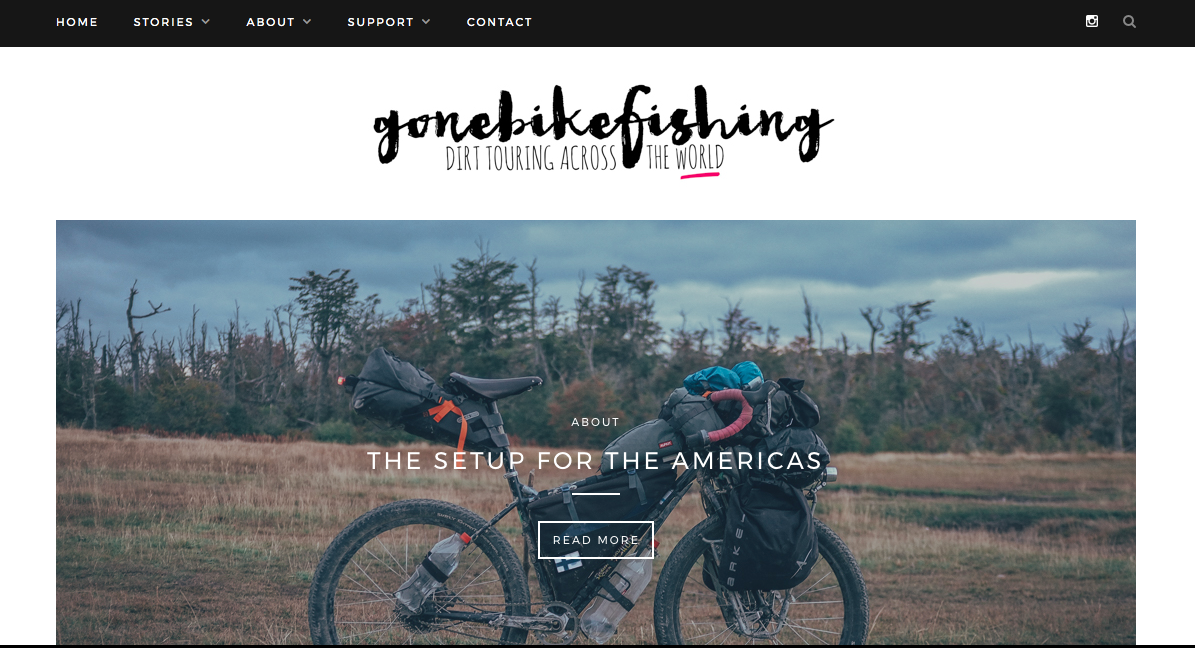Select the Support menu label

click(380, 22)
